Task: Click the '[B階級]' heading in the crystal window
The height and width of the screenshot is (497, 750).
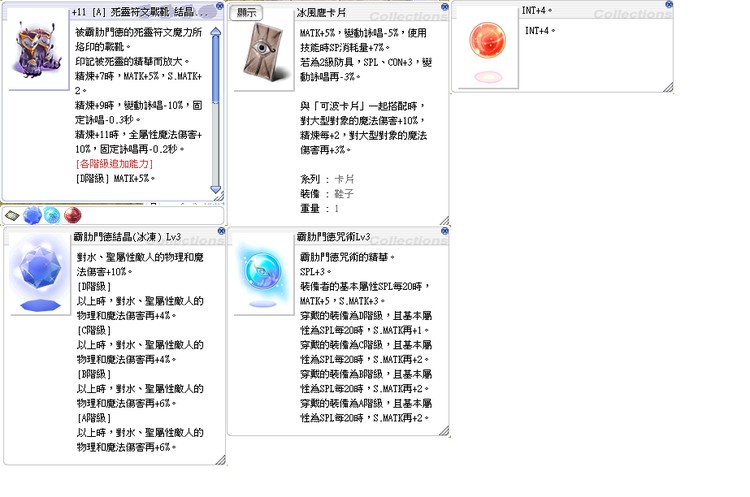Action: coord(94,374)
